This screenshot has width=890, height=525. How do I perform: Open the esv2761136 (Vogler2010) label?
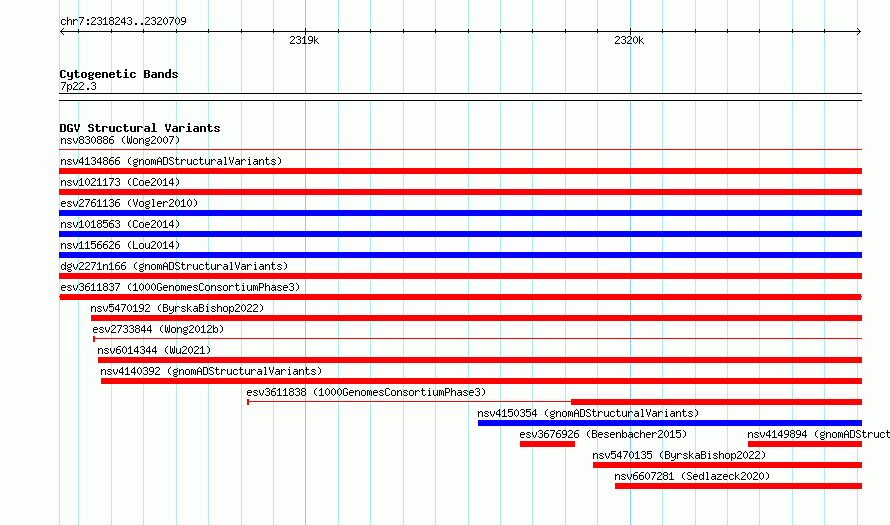pos(129,203)
